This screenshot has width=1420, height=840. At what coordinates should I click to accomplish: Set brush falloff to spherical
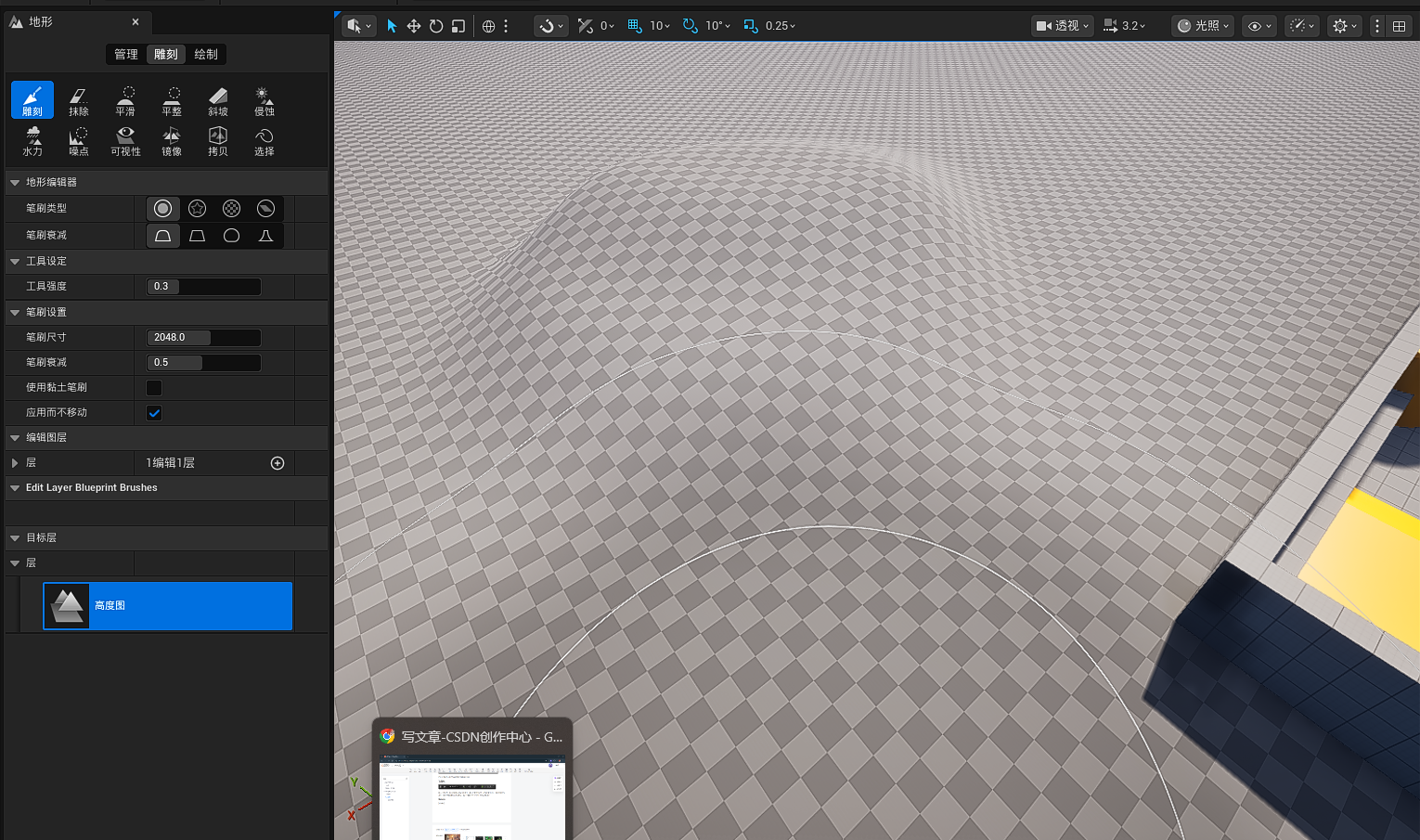pyautogui.click(x=232, y=236)
